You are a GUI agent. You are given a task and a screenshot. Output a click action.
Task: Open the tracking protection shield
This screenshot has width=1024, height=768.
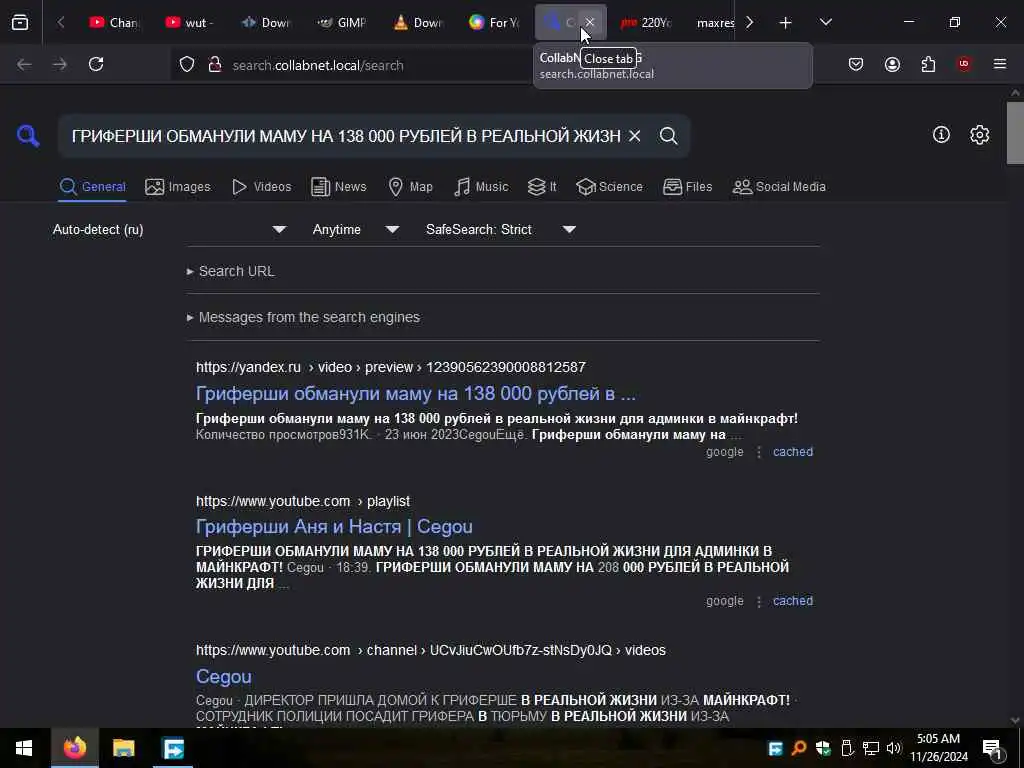(x=187, y=65)
